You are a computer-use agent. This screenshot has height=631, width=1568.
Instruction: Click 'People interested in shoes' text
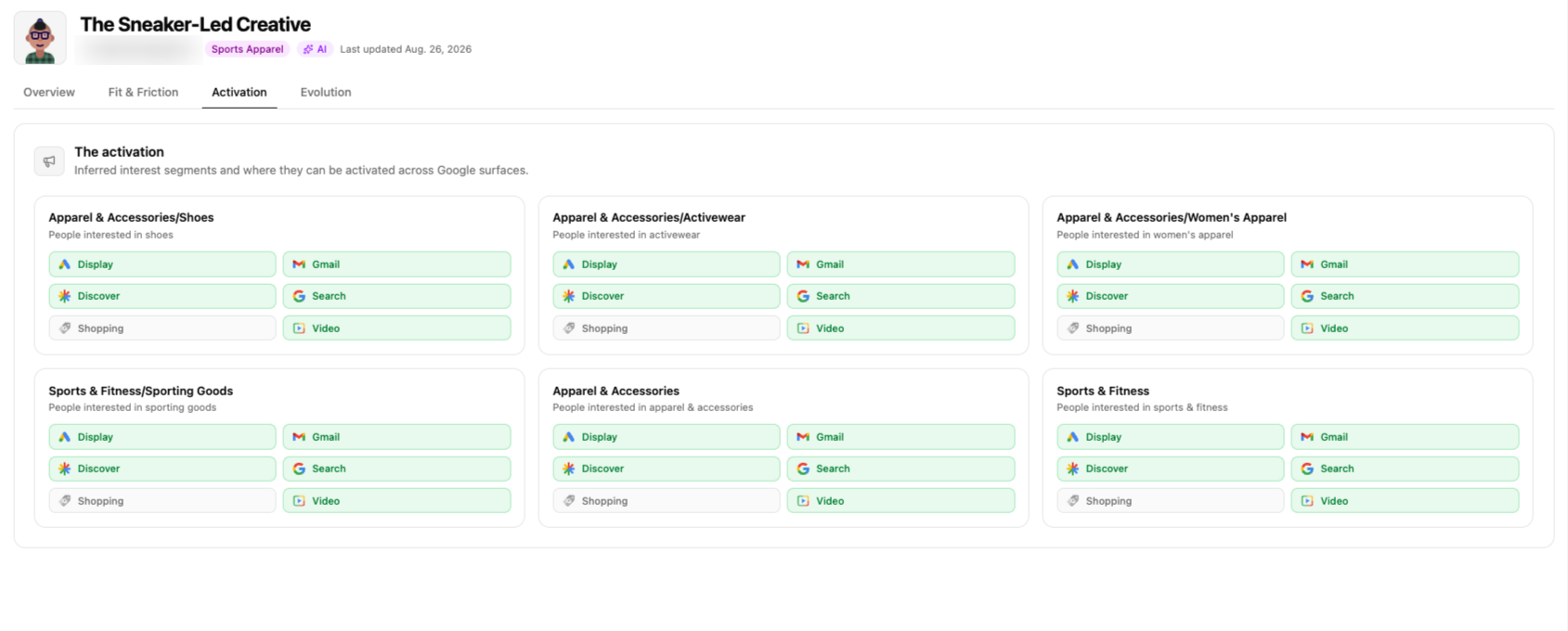pyautogui.click(x=110, y=235)
